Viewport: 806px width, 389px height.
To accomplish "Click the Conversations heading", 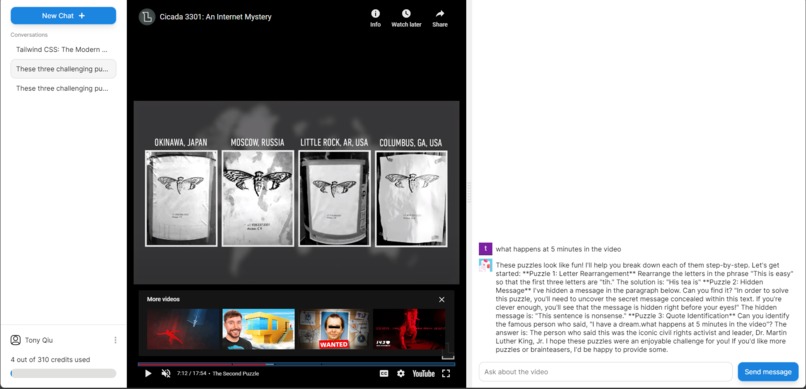I will pos(29,35).
